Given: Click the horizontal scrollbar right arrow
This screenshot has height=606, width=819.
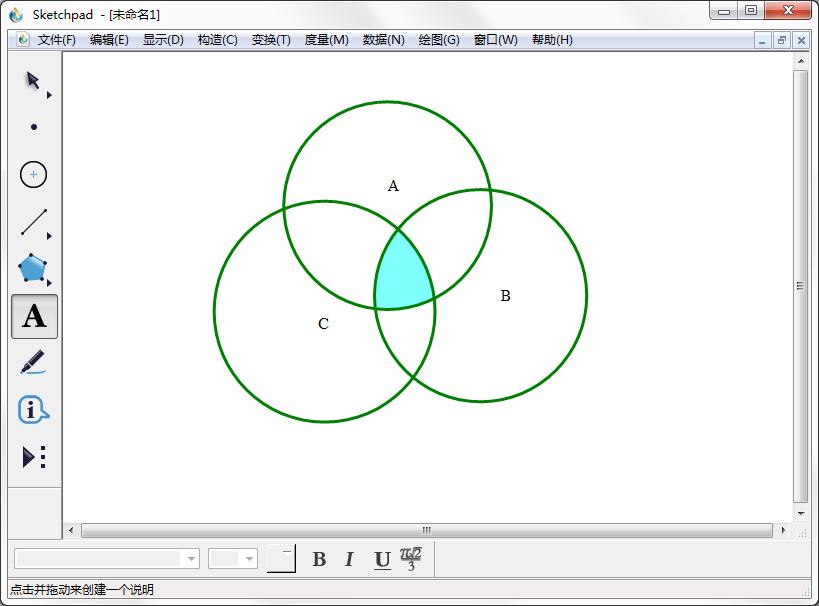Looking at the screenshot, I should [783, 530].
